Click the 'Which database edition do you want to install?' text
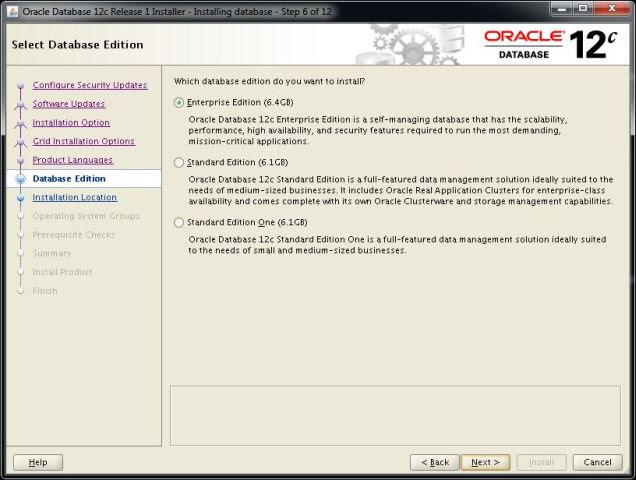 (269, 81)
